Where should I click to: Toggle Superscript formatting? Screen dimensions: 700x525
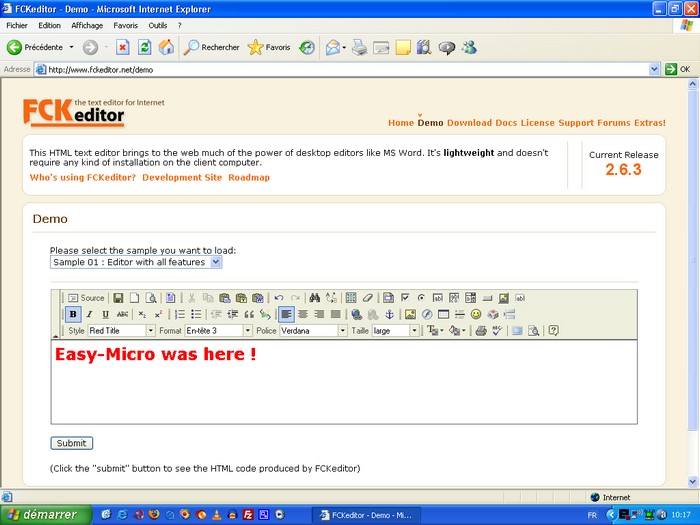[158, 314]
